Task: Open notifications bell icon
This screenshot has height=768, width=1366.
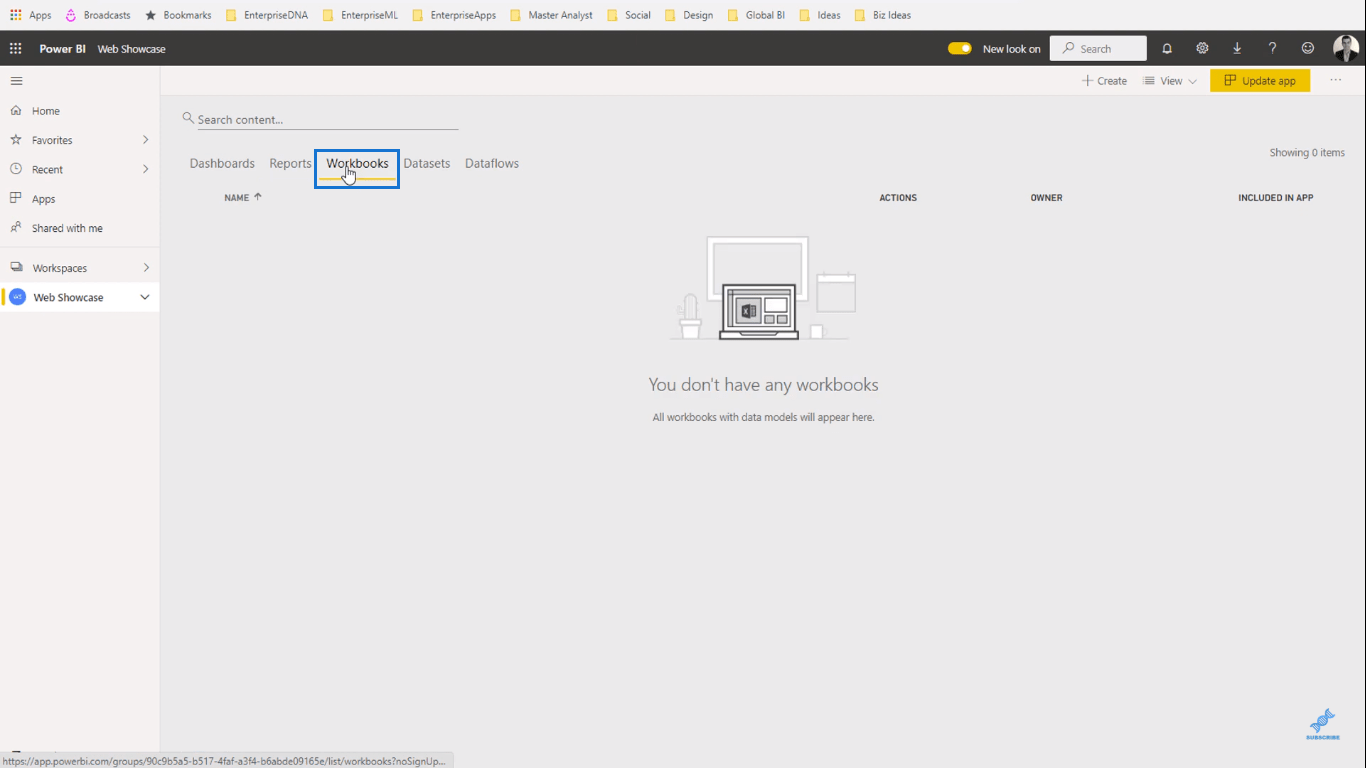Action: [x=1167, y=48]
